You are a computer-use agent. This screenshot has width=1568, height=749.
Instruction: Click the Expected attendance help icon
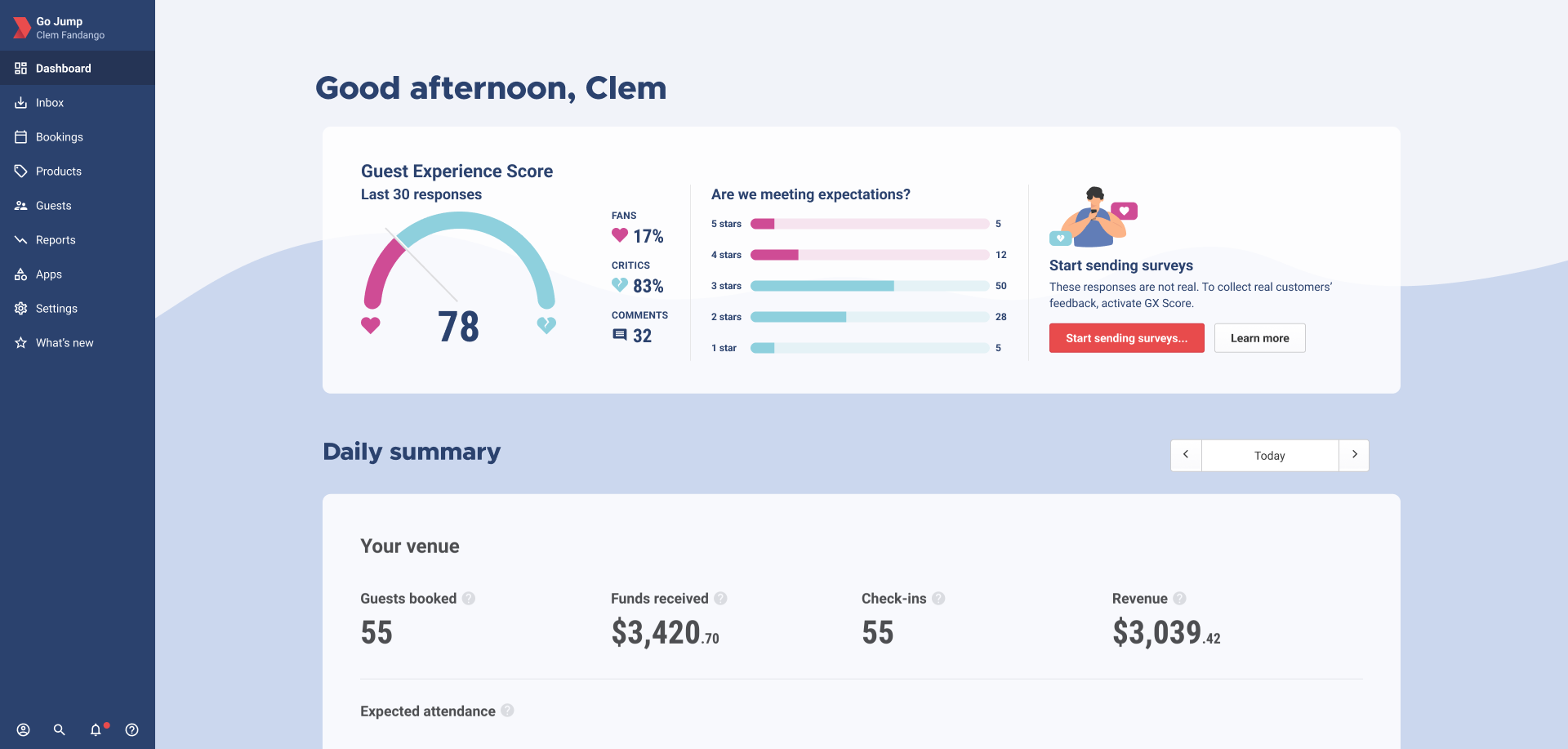(507, 711)
